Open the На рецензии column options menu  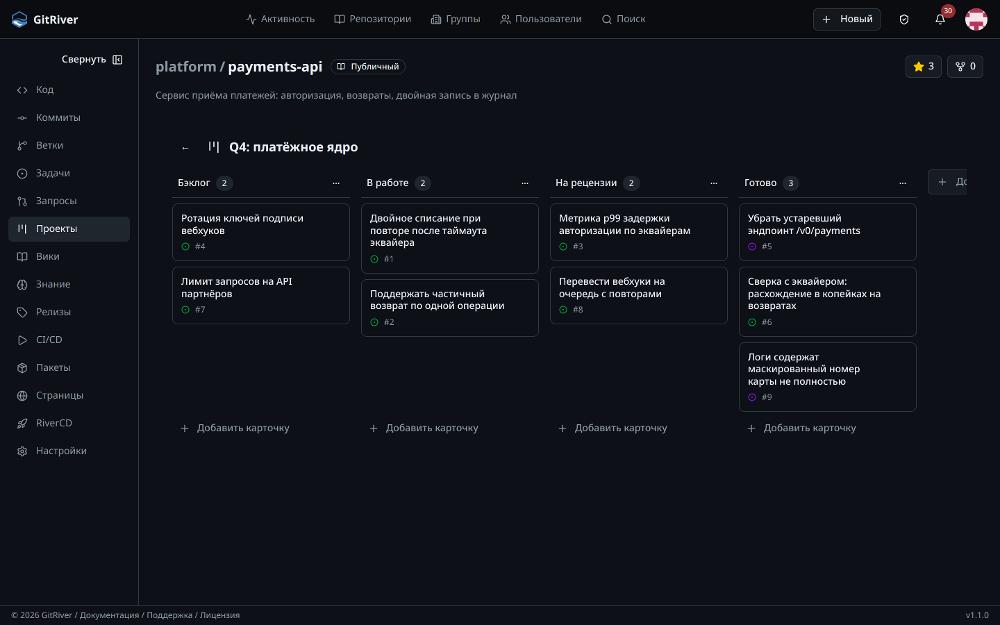point(714,183)
